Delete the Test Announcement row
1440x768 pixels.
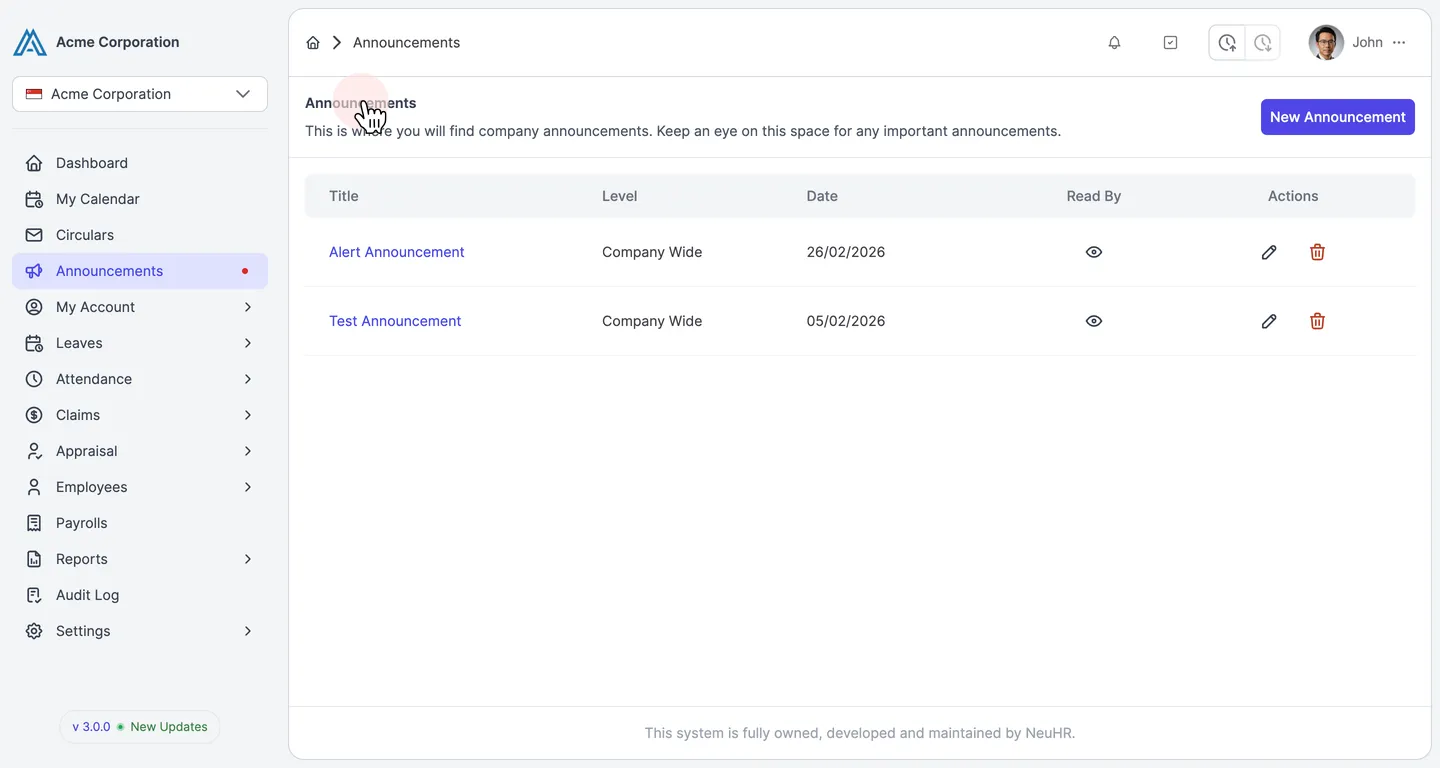[1317, 321]
